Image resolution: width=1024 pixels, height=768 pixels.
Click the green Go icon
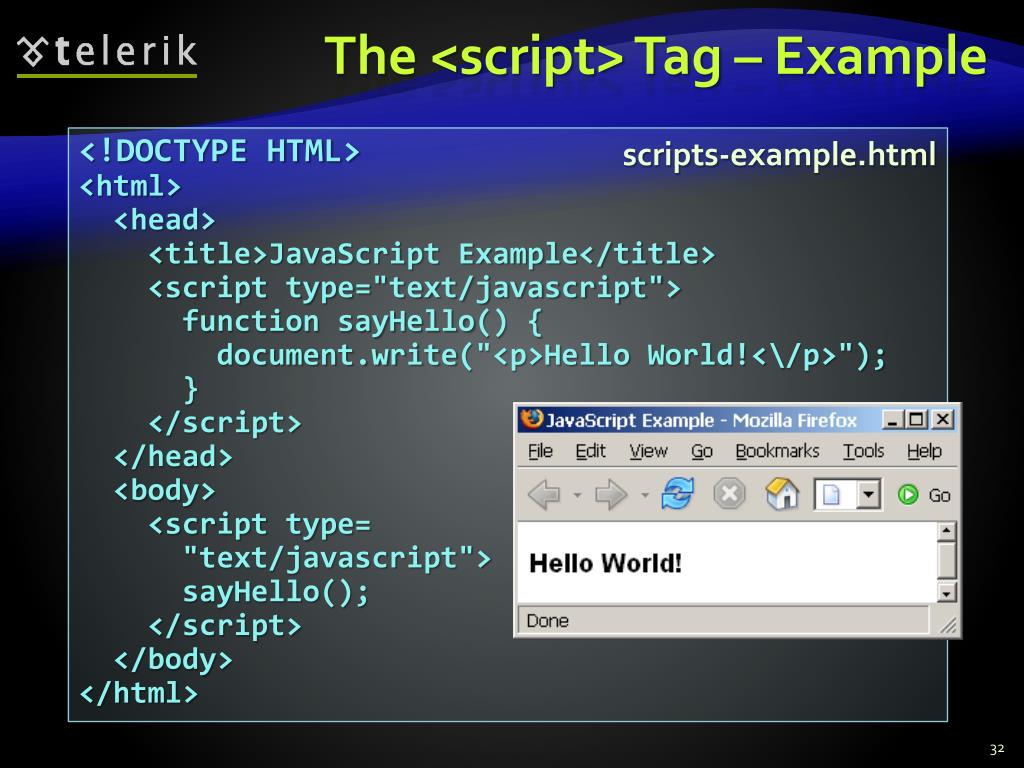click(908, 495)
